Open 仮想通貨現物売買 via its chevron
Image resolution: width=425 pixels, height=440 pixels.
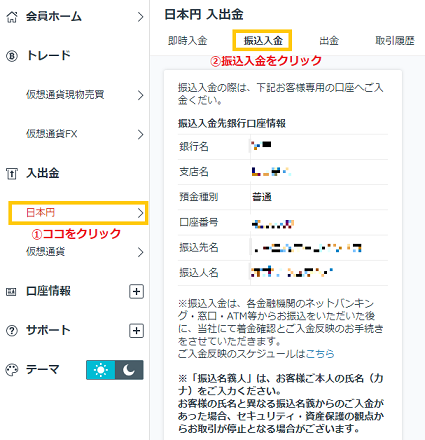[x=141, y=95]
